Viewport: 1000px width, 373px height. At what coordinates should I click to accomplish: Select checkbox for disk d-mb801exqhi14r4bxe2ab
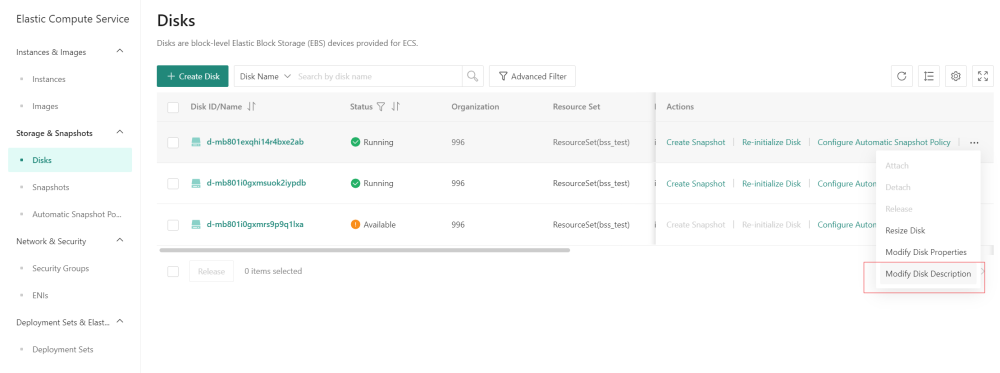click(x=173, y=142)
